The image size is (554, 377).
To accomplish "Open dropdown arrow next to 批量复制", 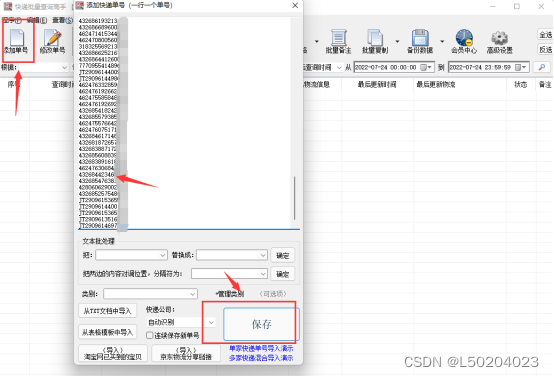I will coord(397,41).
